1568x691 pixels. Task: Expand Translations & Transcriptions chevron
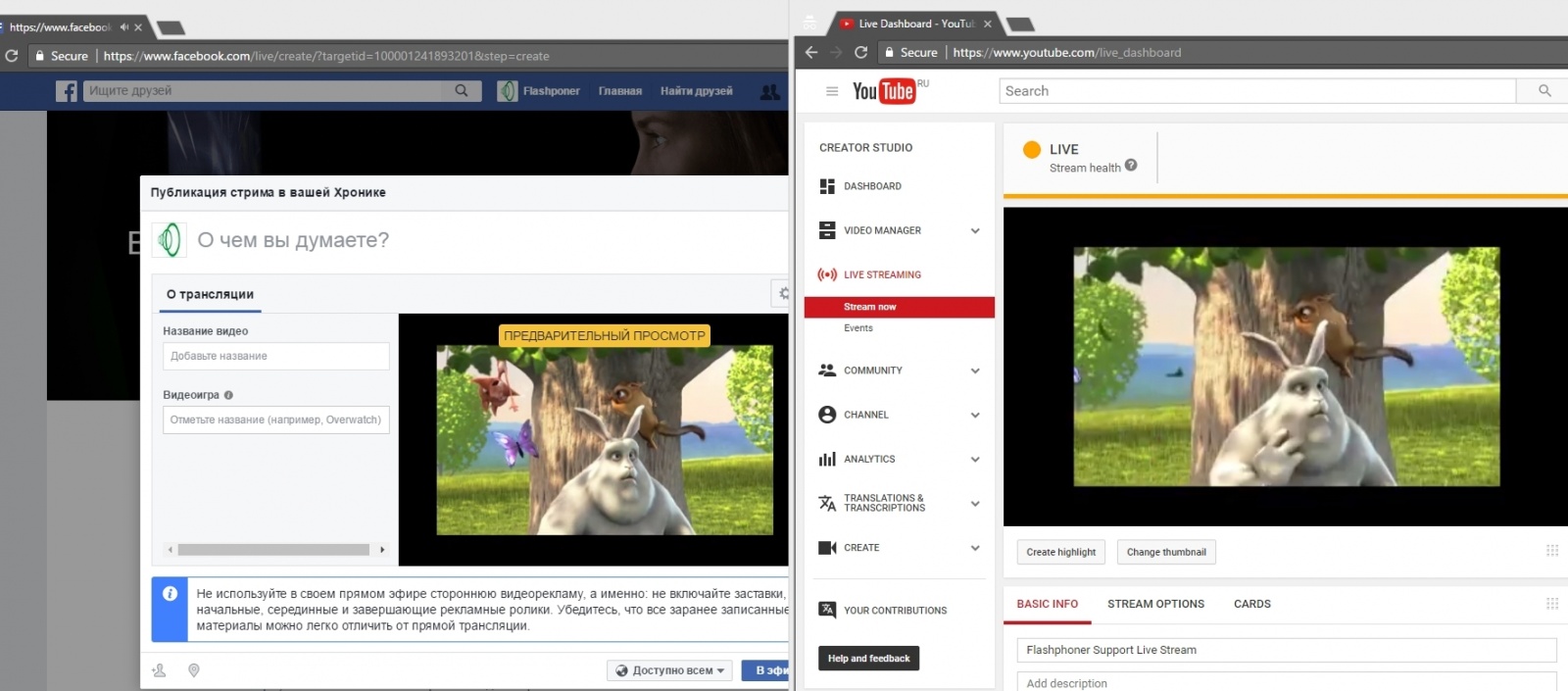coord(975,504)
